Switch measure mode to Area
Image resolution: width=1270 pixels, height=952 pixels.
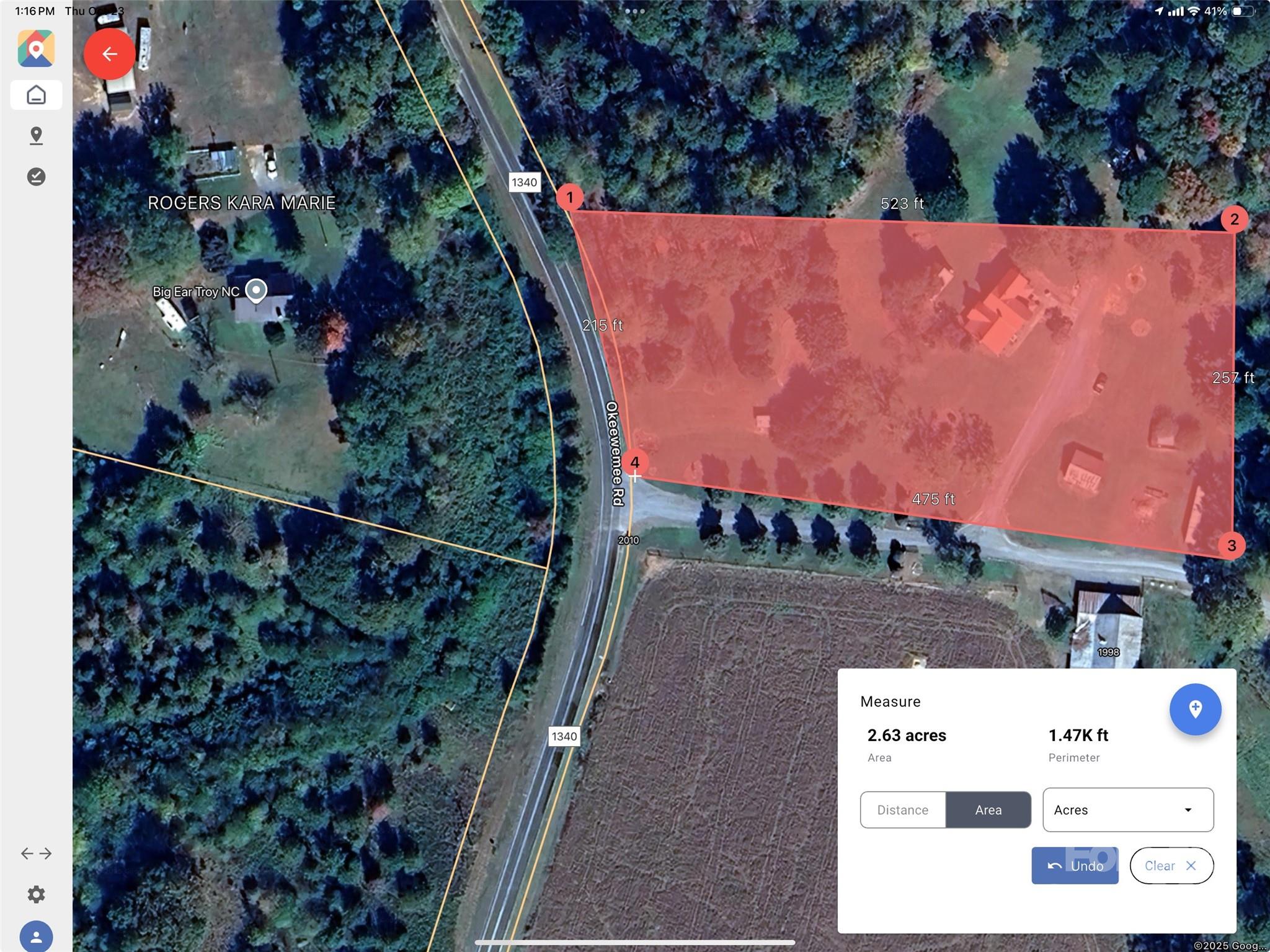point(988,809)
